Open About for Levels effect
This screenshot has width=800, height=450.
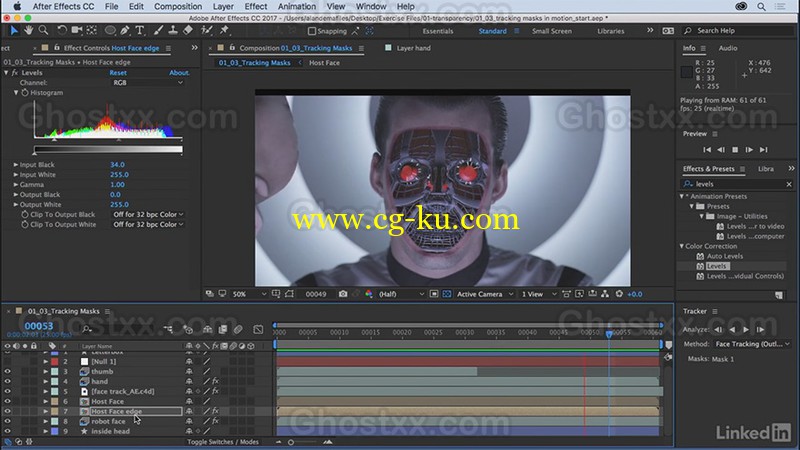(x=179, y=73)
